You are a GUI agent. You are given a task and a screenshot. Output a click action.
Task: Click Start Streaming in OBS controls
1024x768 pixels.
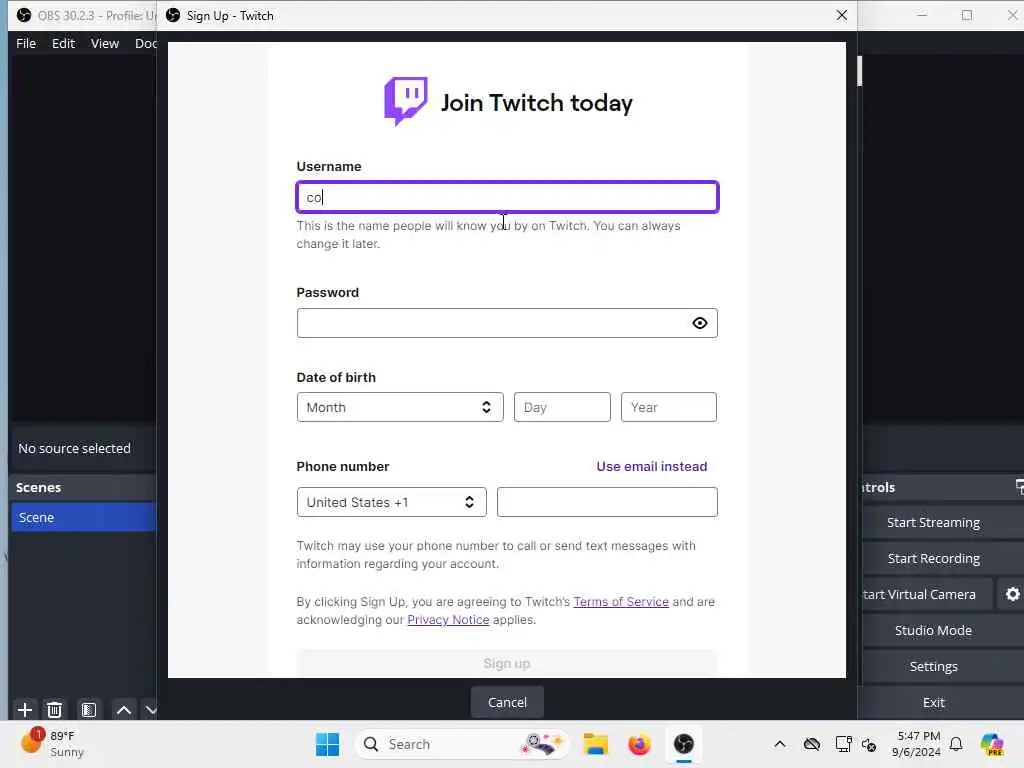click(x=933, y=522)
